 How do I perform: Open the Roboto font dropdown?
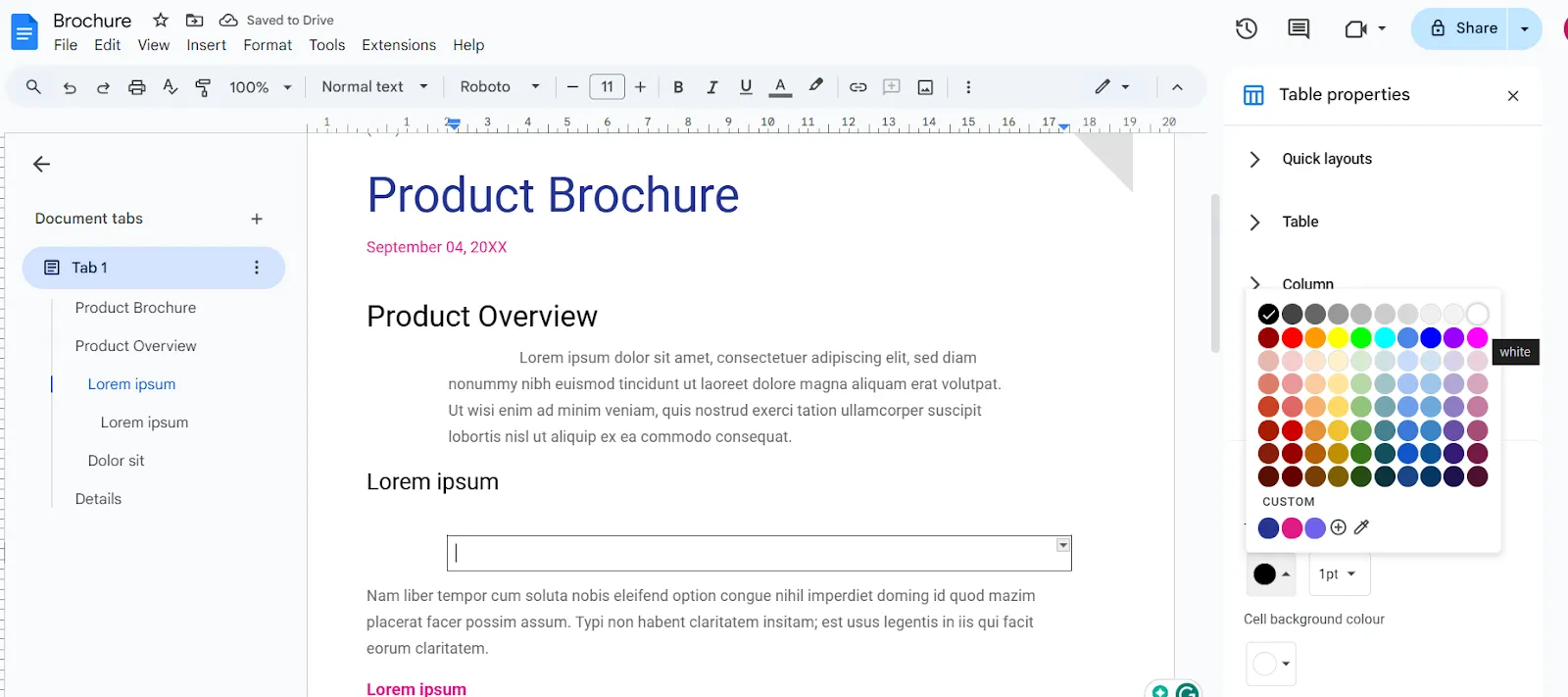coord(500,87)
